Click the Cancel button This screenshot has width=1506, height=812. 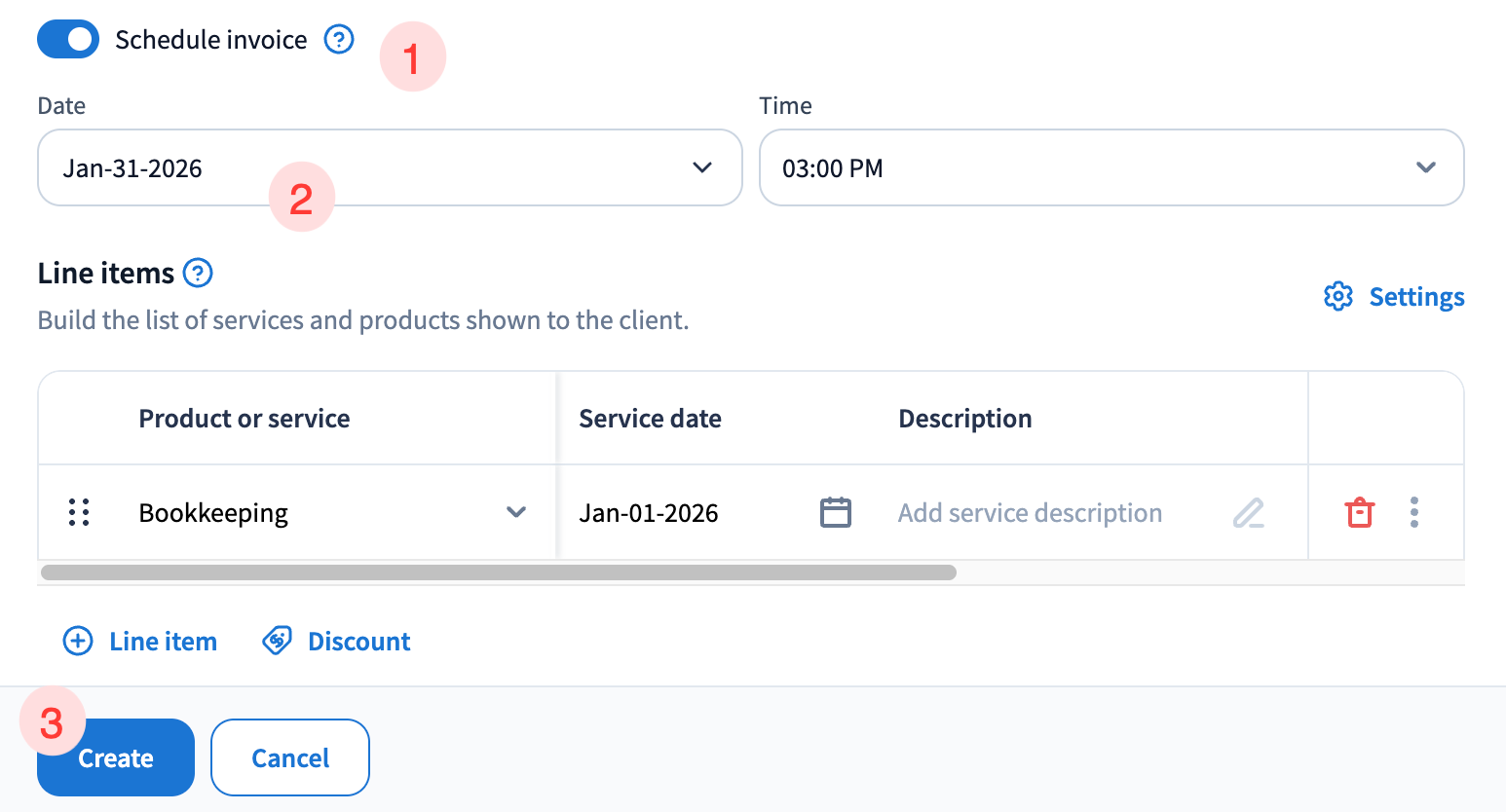pyautogui.click(x=290, y=757)
